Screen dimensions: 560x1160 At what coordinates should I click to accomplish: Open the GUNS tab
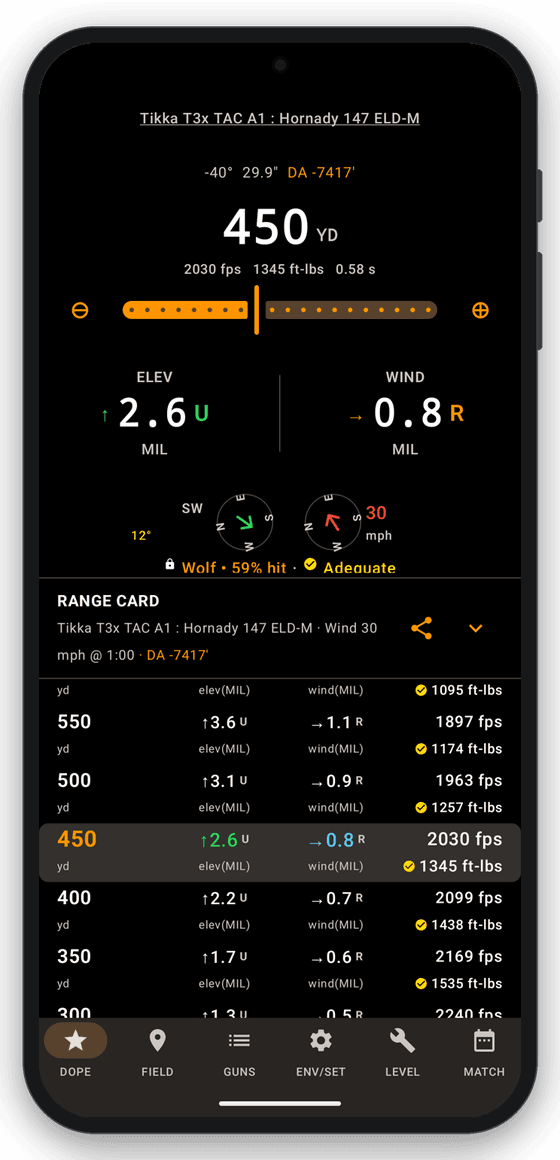tap(239, 1051)
